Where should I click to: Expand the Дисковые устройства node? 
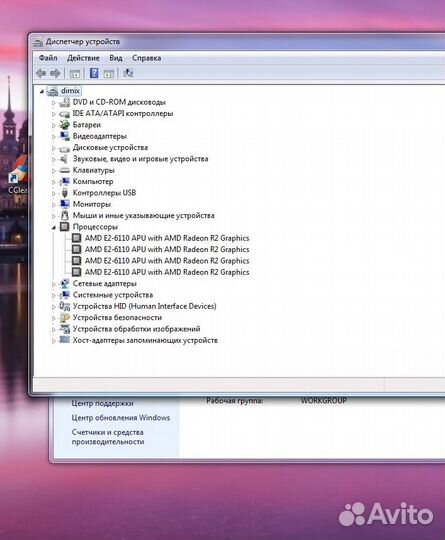53,148
